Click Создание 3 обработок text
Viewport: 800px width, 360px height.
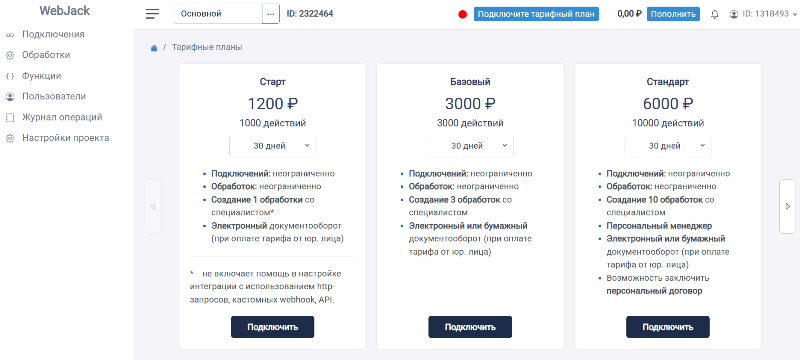click(455, 200)
